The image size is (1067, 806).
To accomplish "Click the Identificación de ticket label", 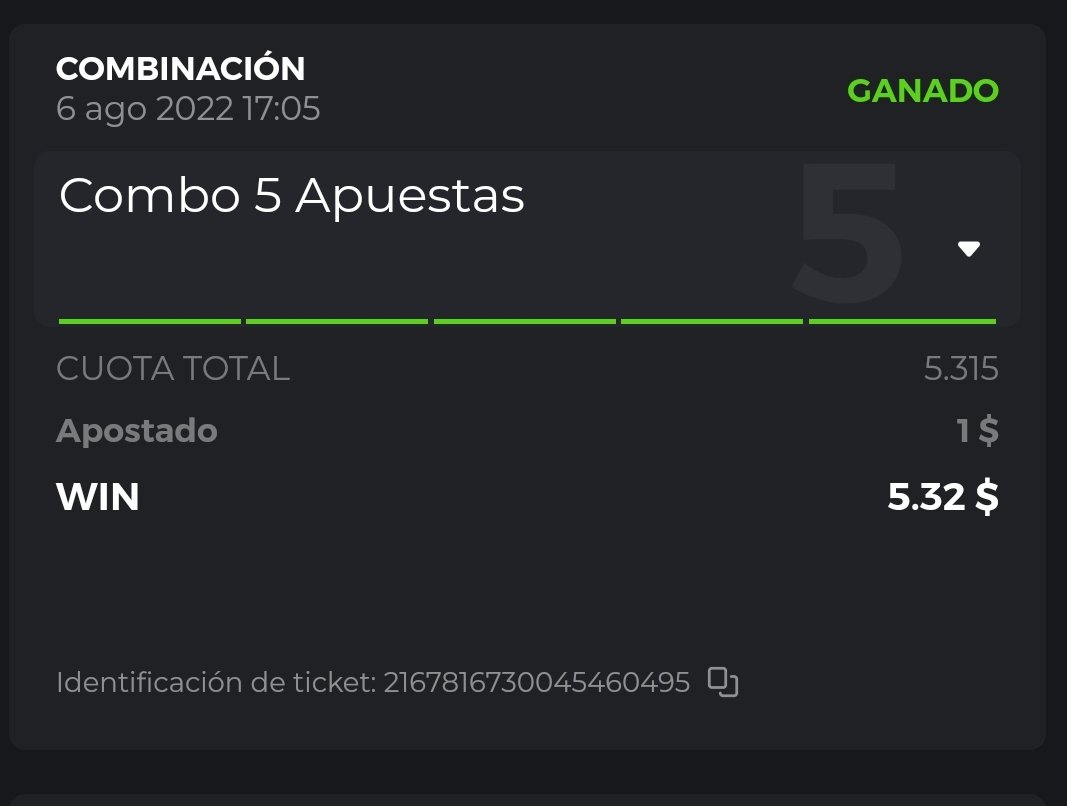I will [x=216, y=683].
